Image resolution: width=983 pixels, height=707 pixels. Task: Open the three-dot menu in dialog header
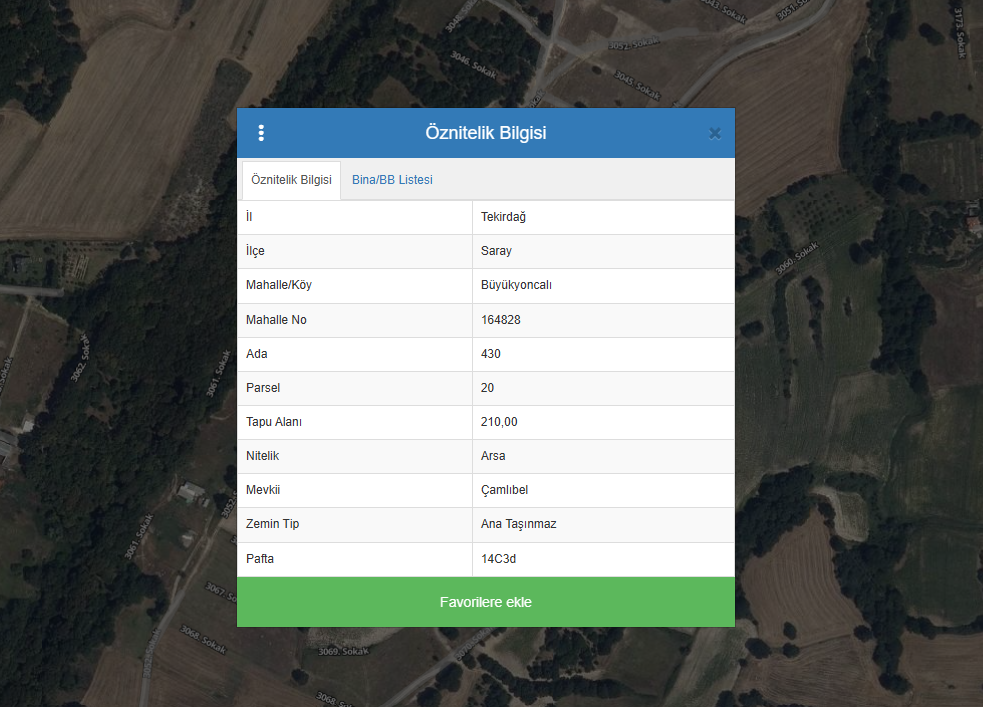point(261,133)
